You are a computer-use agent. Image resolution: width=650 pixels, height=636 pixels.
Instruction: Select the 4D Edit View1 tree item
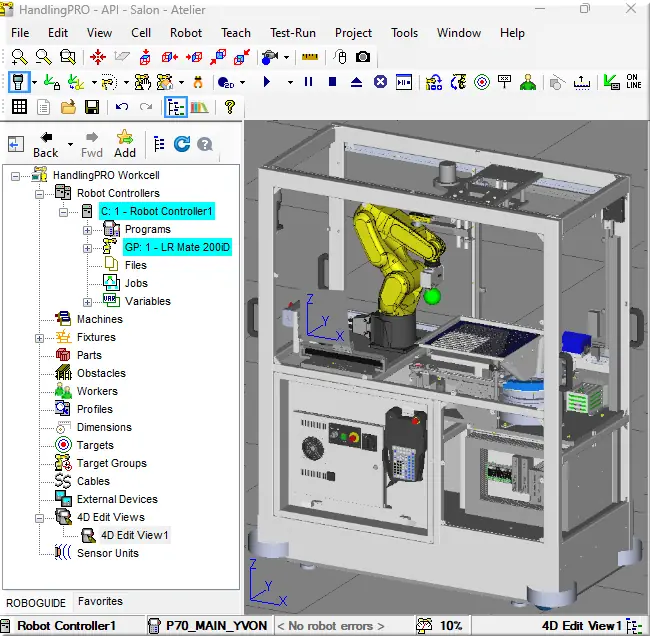tap(135, 535)
